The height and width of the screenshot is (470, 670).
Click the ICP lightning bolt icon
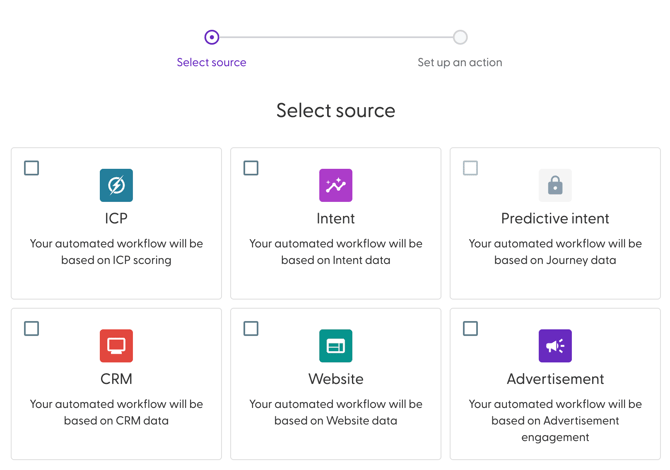(116, 185)
